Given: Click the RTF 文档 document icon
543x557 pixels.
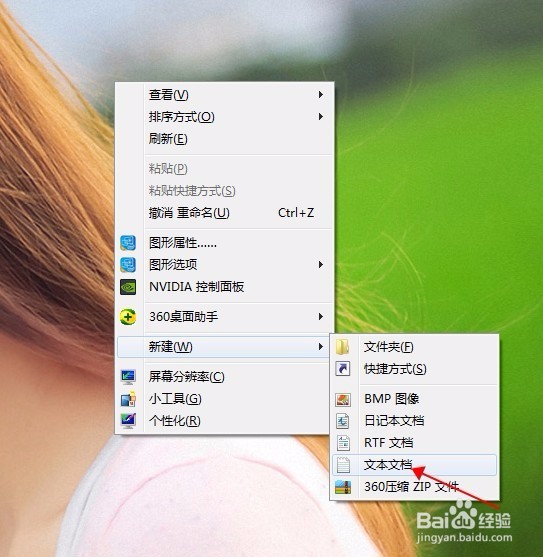Looking at the screenshot, I should click(x=343, y=443).
